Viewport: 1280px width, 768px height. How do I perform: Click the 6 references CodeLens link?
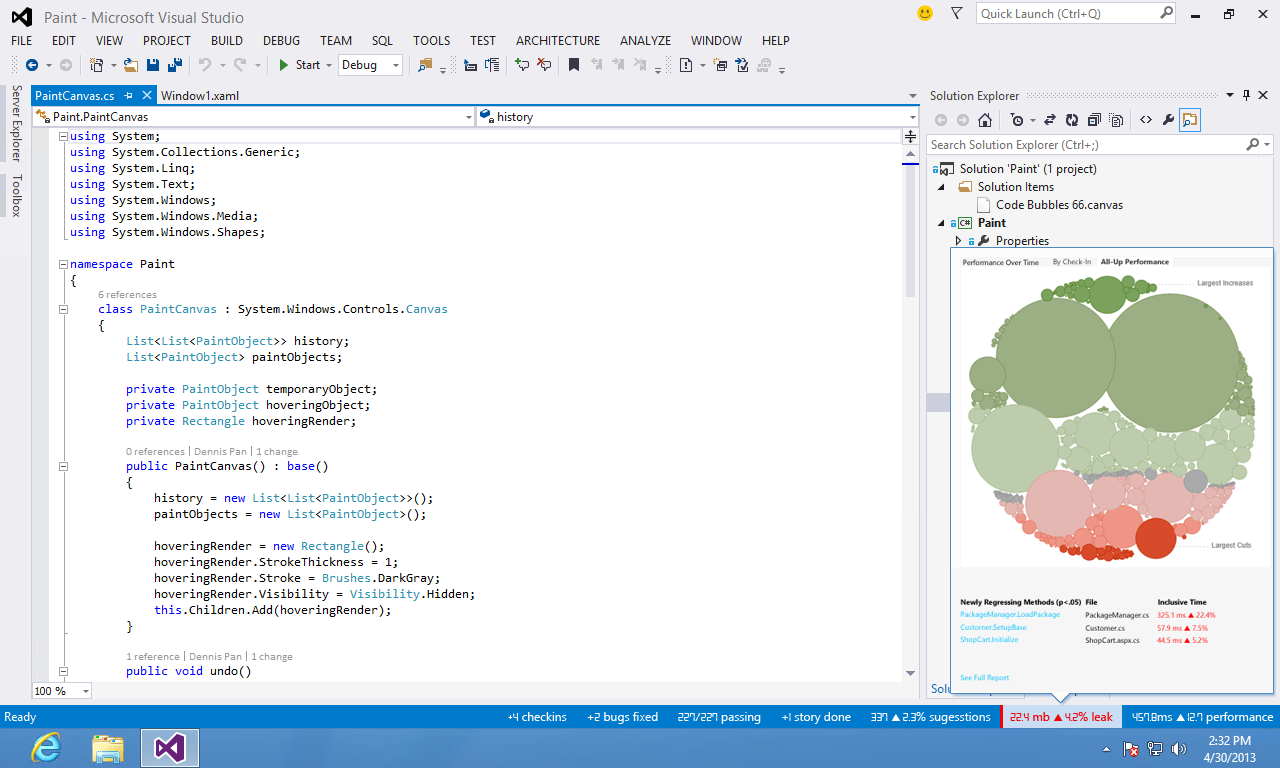click(127, 295)
